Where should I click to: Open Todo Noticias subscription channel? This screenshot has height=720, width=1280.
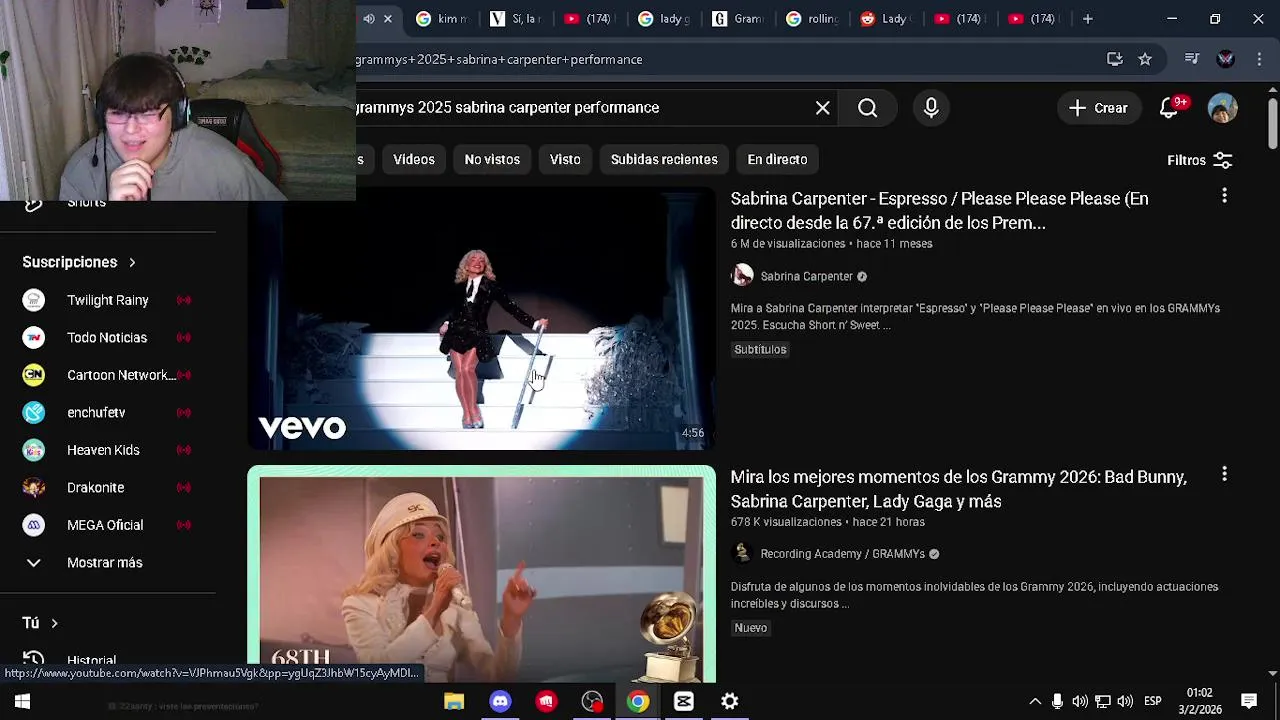[108, 337]
